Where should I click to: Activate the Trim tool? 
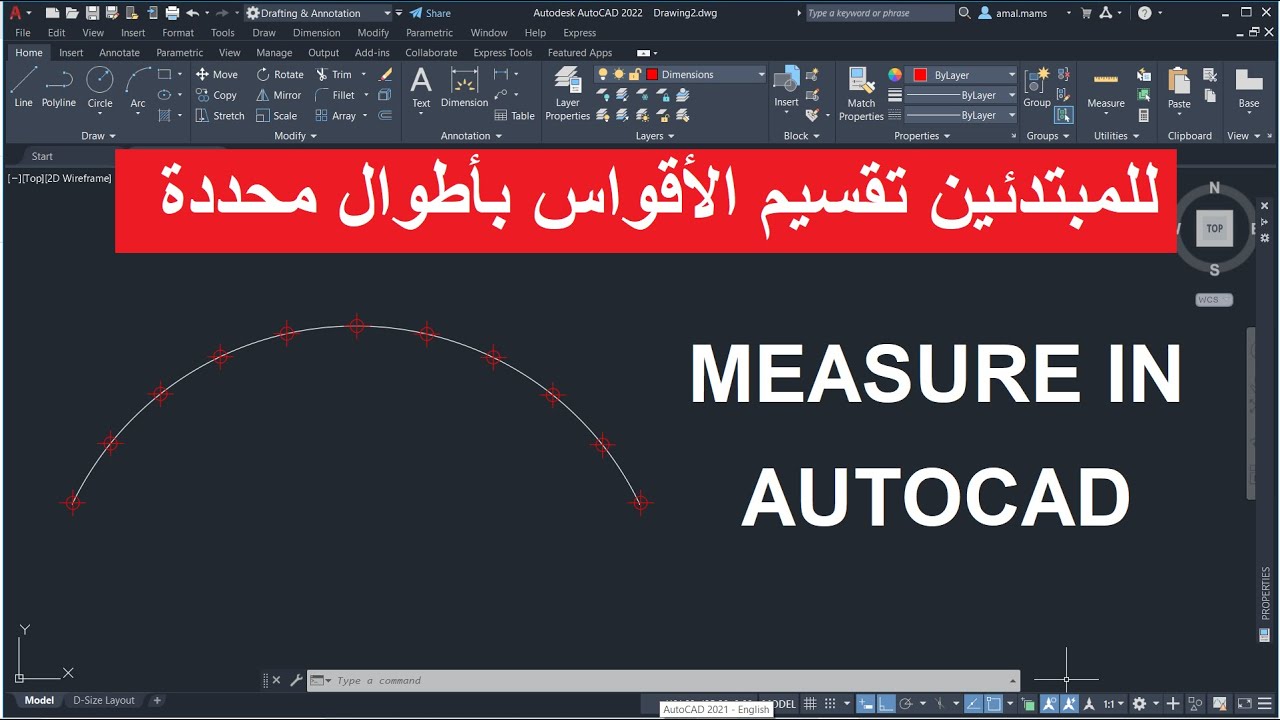click(x=334, y=74)
